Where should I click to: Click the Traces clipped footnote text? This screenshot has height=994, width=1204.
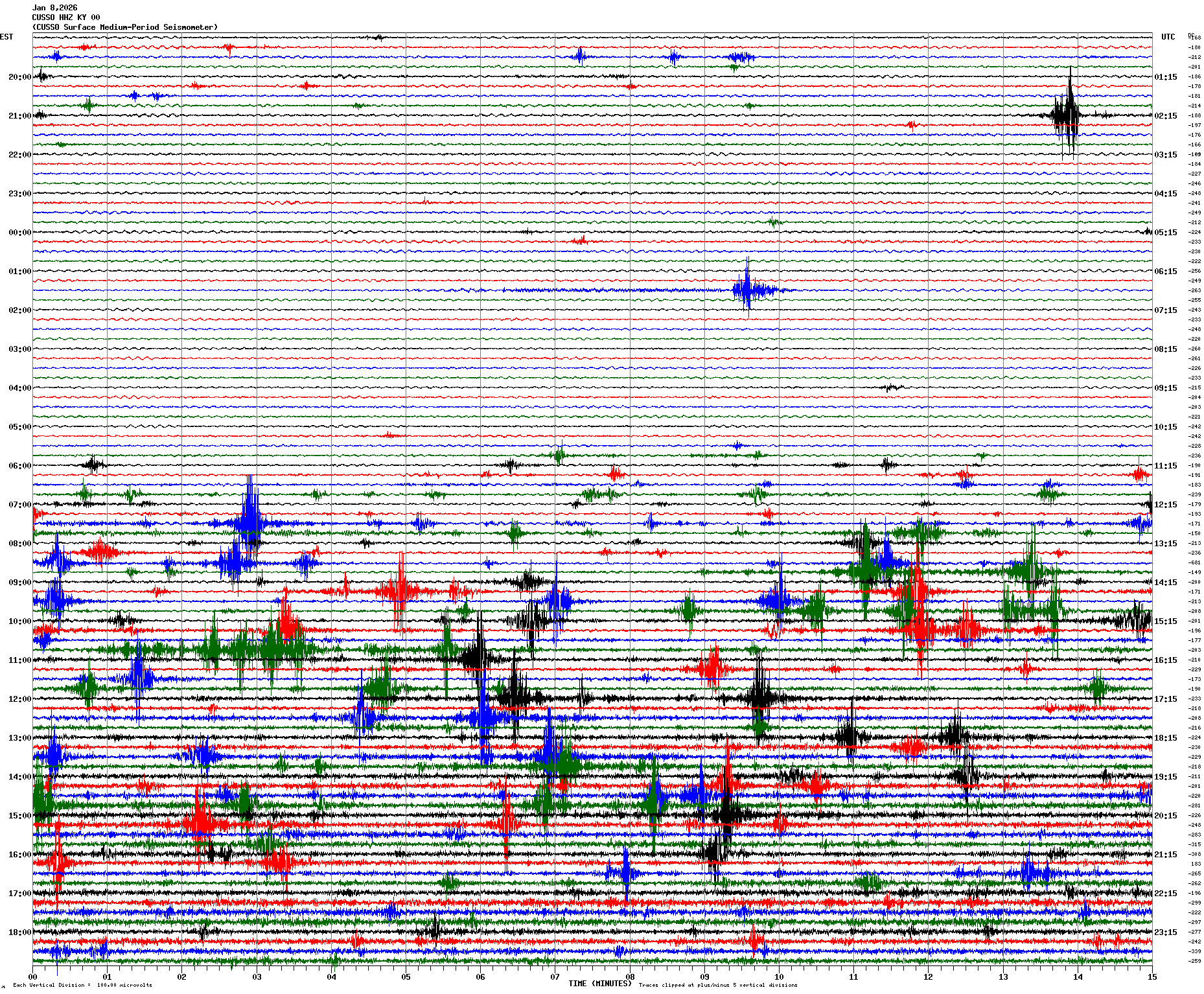pyautogui.click(x=718, y=985)
